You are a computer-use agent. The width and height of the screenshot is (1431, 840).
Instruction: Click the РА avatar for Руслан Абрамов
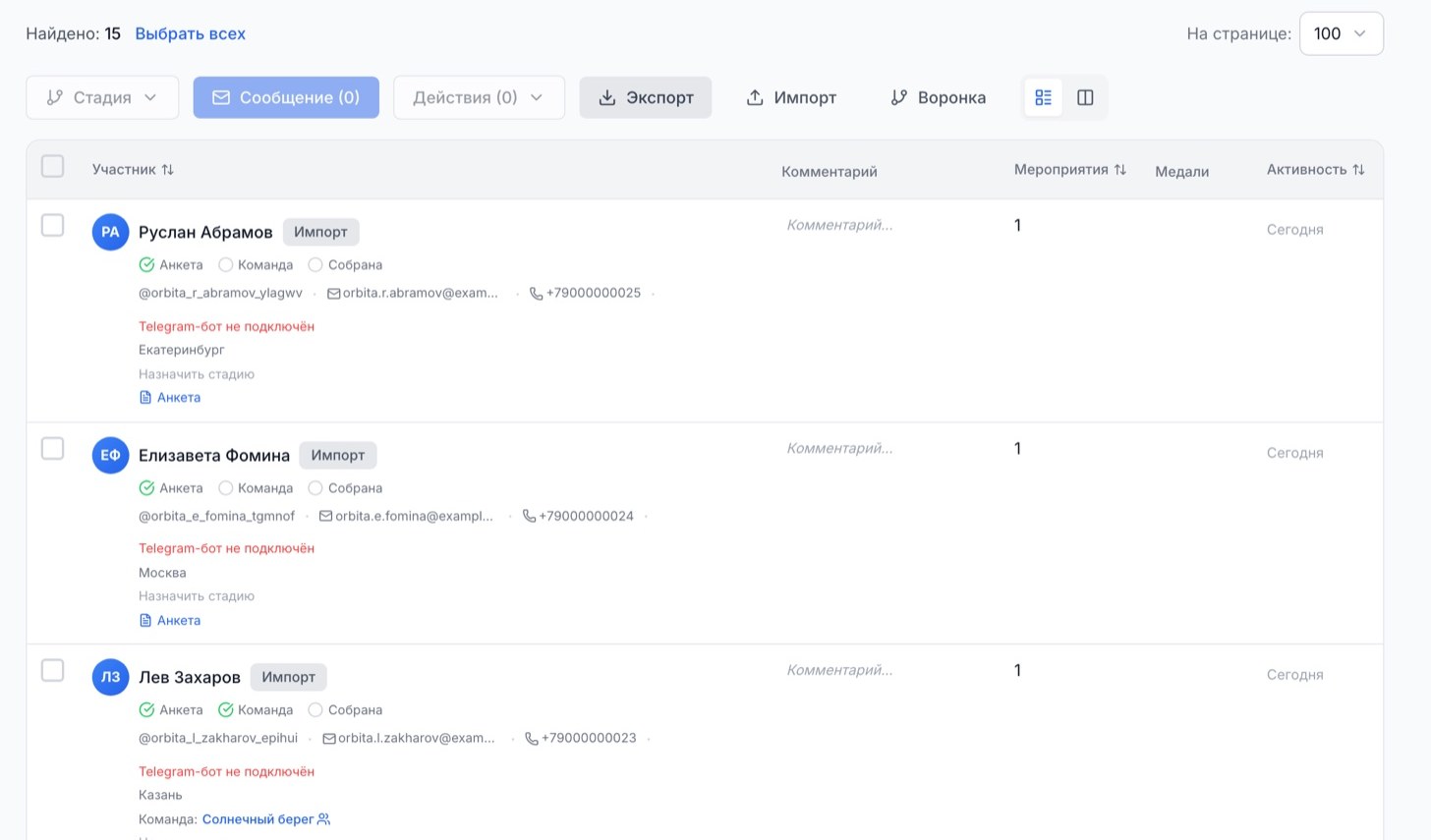(110, 232)
